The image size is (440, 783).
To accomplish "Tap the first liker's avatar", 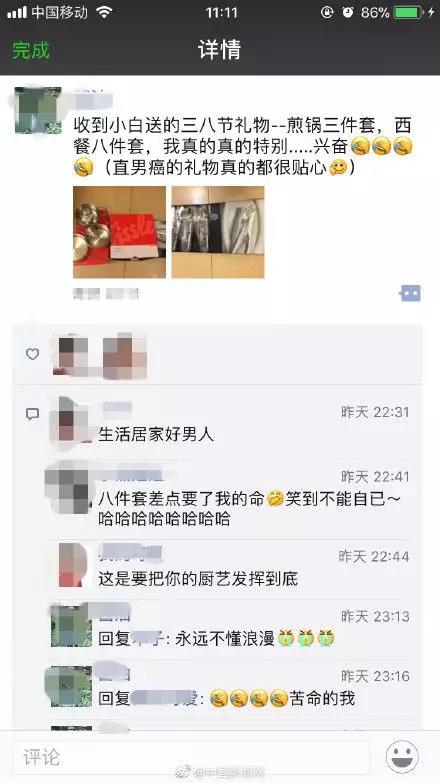I will [72, 355].
